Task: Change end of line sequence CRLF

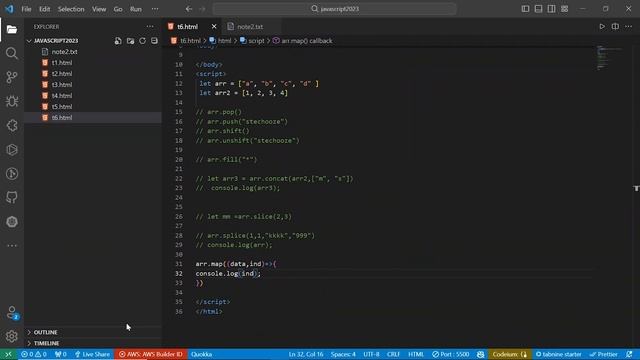Action: click(393, 354)
